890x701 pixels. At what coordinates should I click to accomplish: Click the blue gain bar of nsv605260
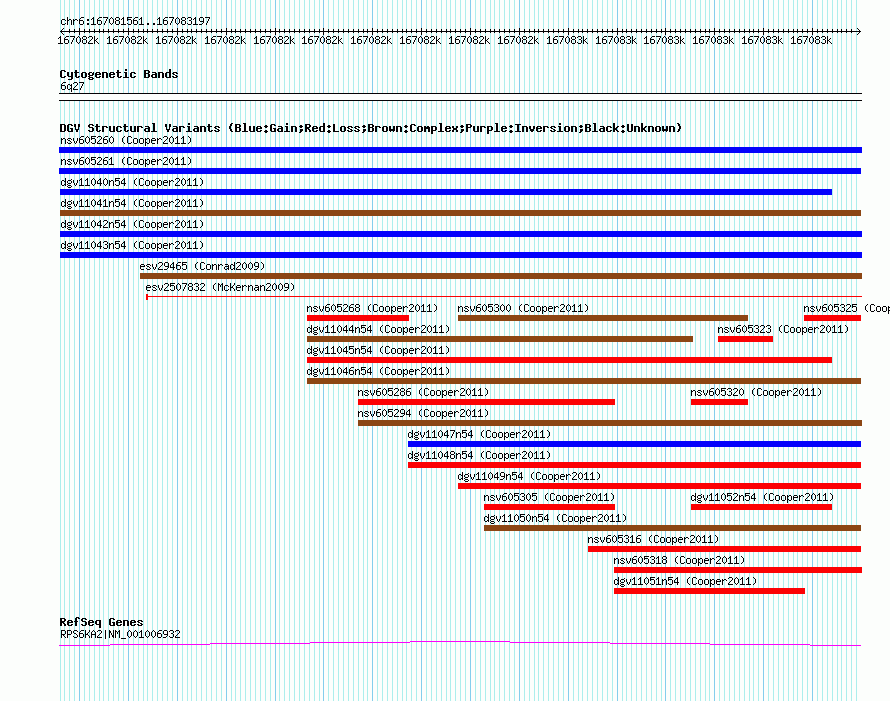point(460,150)
